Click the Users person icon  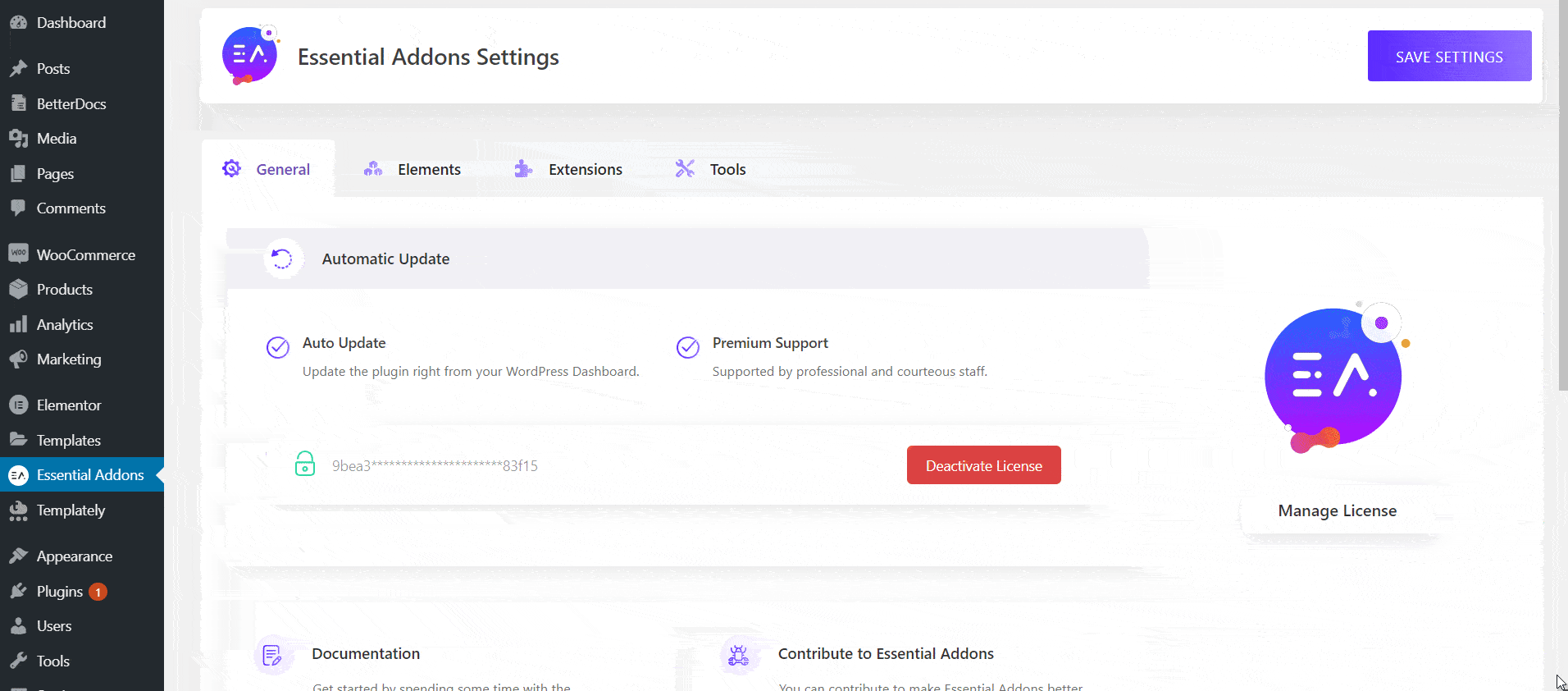(x=18, y=626)
